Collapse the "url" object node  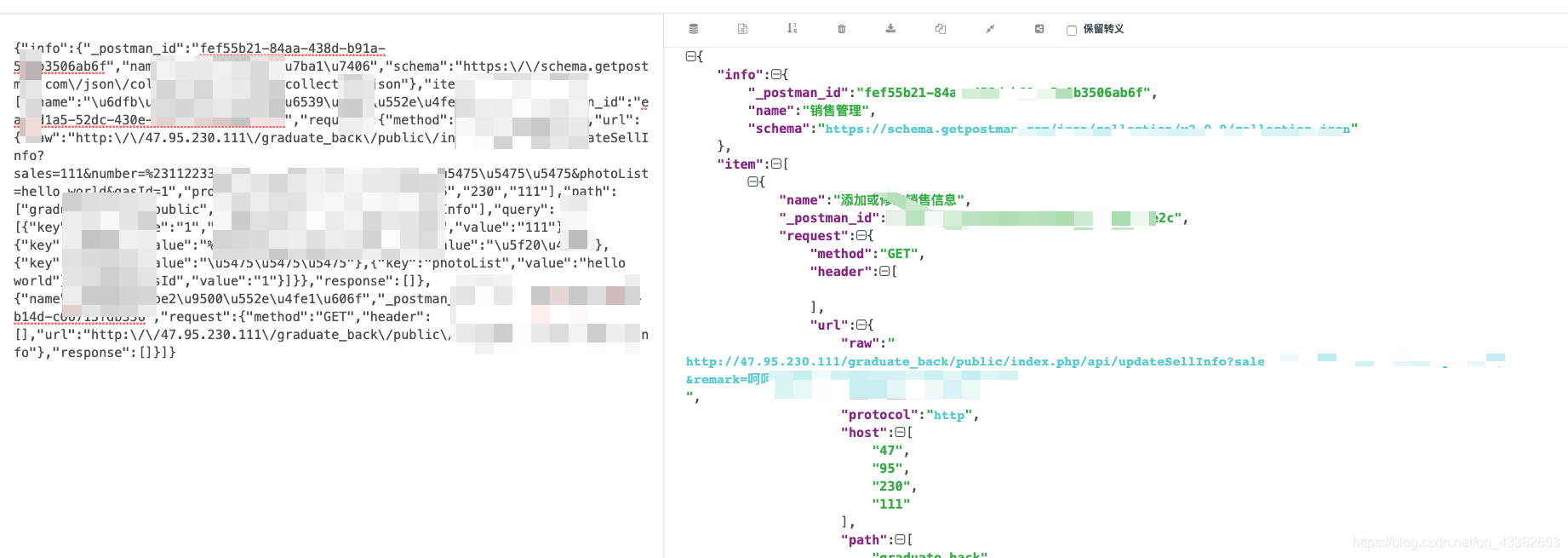(861, 325)
